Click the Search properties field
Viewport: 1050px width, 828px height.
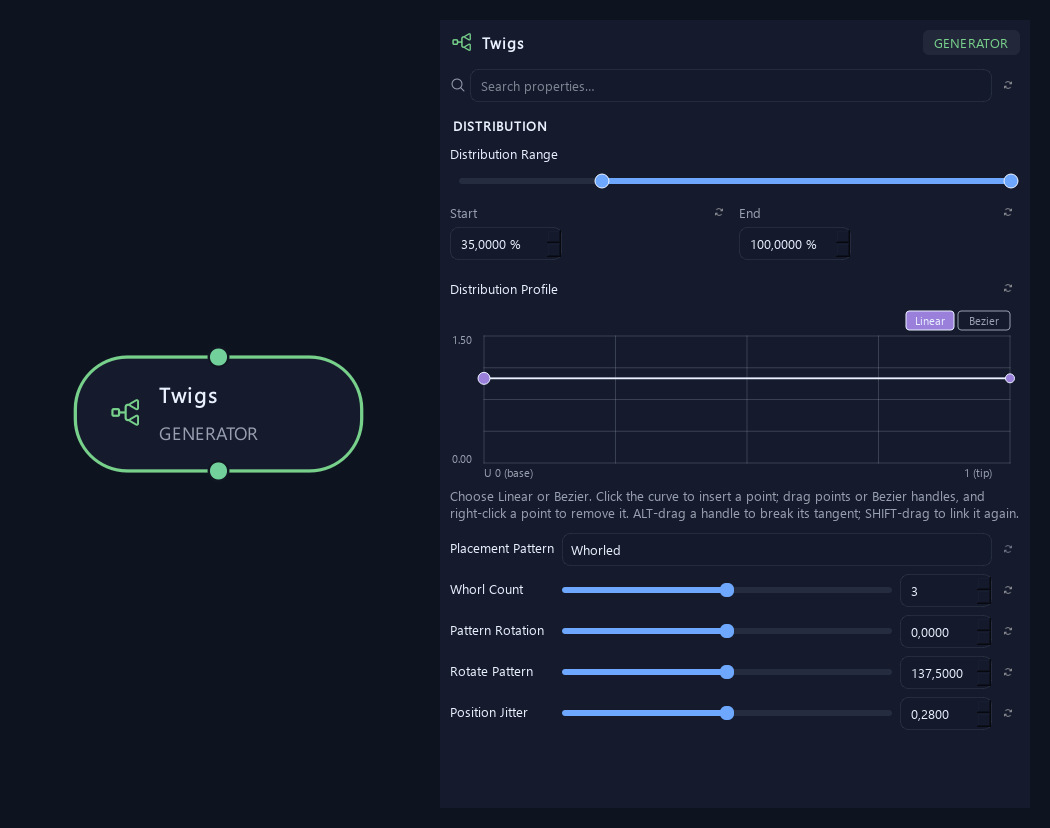tap(731, 86)
